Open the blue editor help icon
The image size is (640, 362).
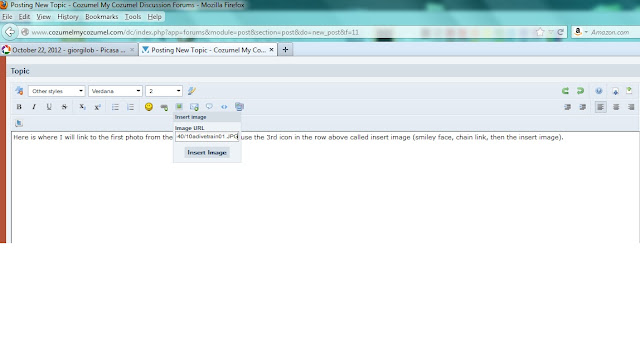[x=598, y=91]
